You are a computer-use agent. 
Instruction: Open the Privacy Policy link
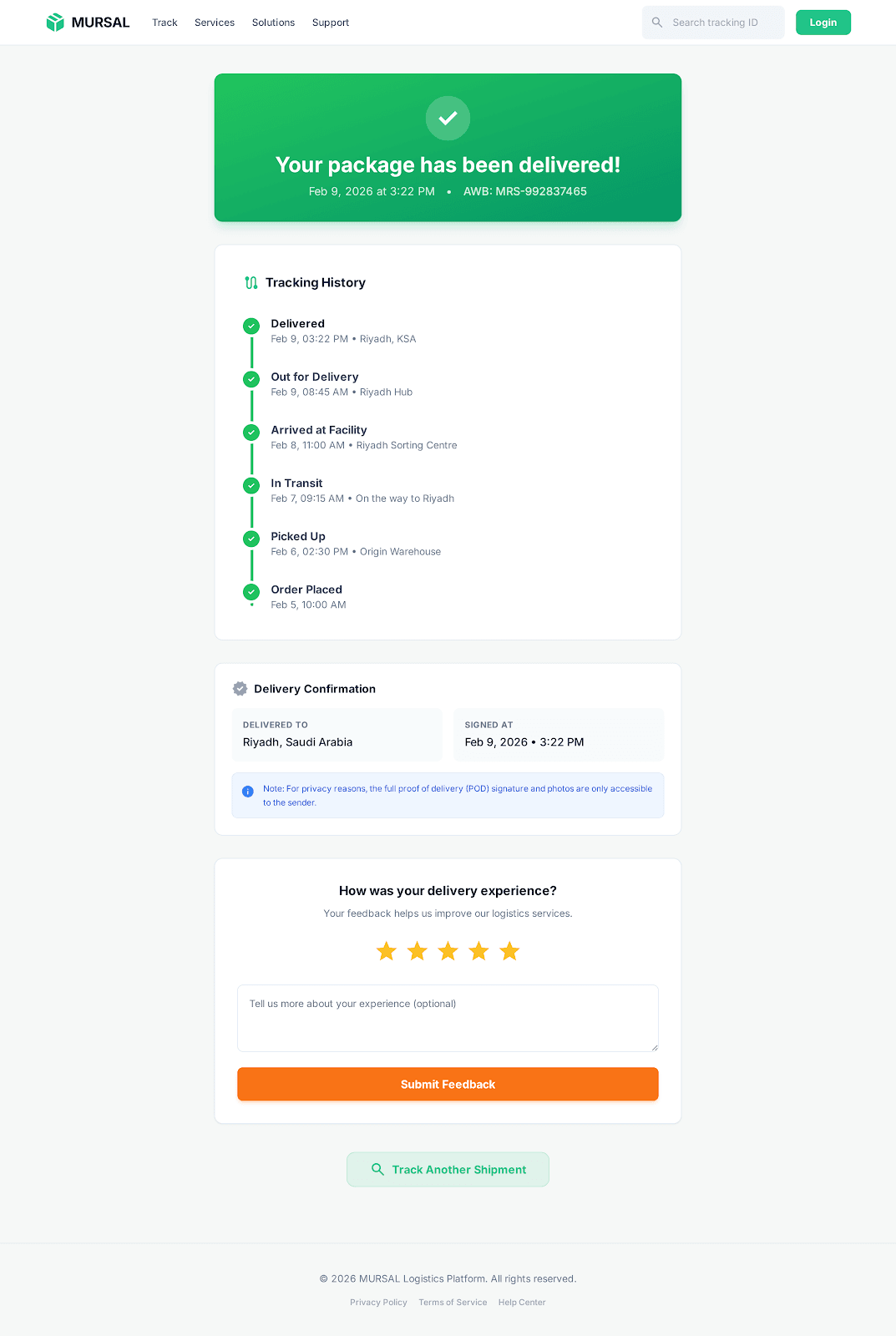tap(378, 1302)
